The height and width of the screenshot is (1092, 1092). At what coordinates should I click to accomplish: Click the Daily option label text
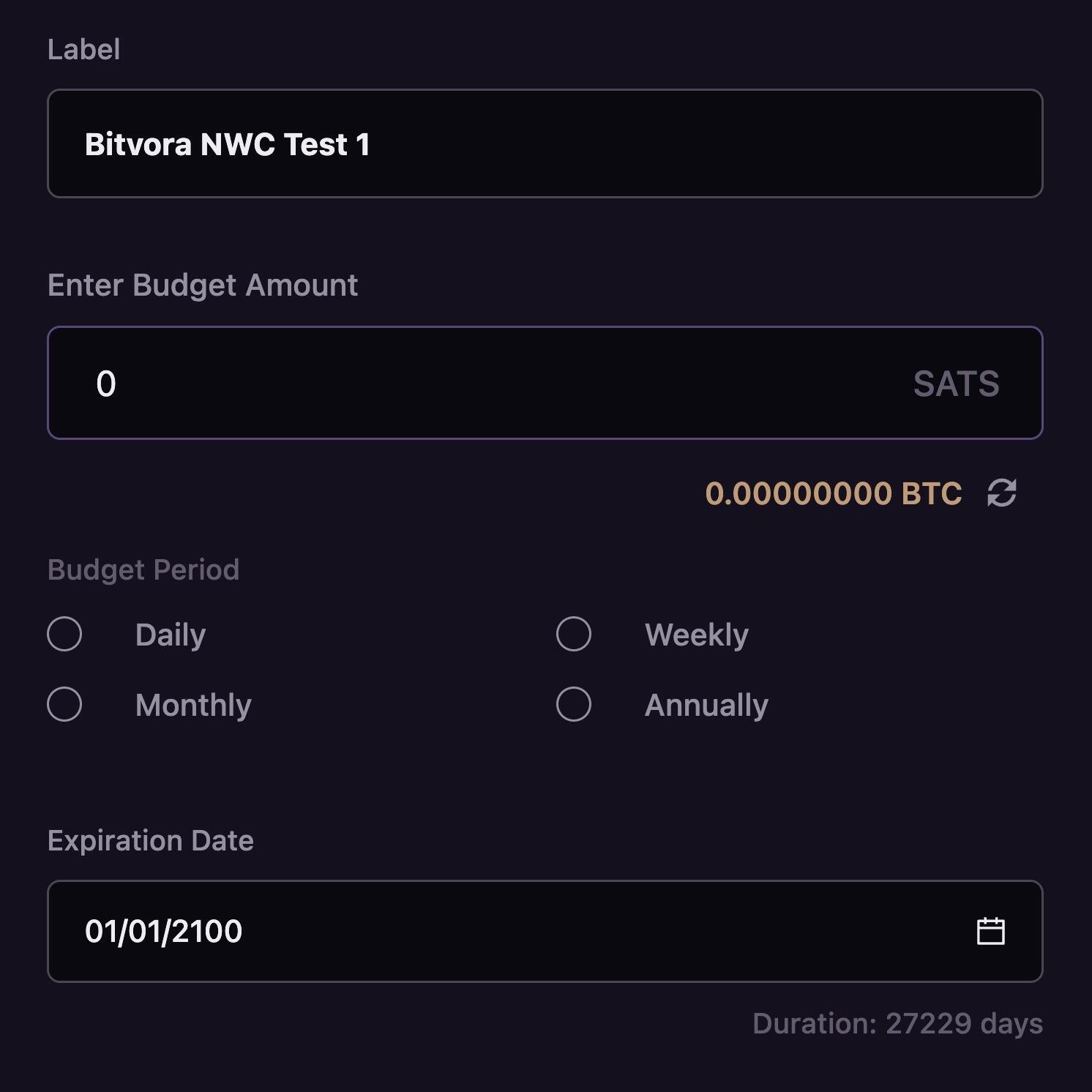pos(171,635)
